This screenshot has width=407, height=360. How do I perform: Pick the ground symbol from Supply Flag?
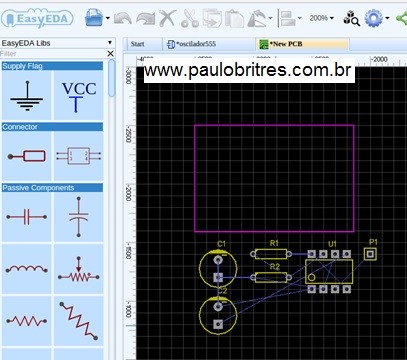(x=27, y=96)
